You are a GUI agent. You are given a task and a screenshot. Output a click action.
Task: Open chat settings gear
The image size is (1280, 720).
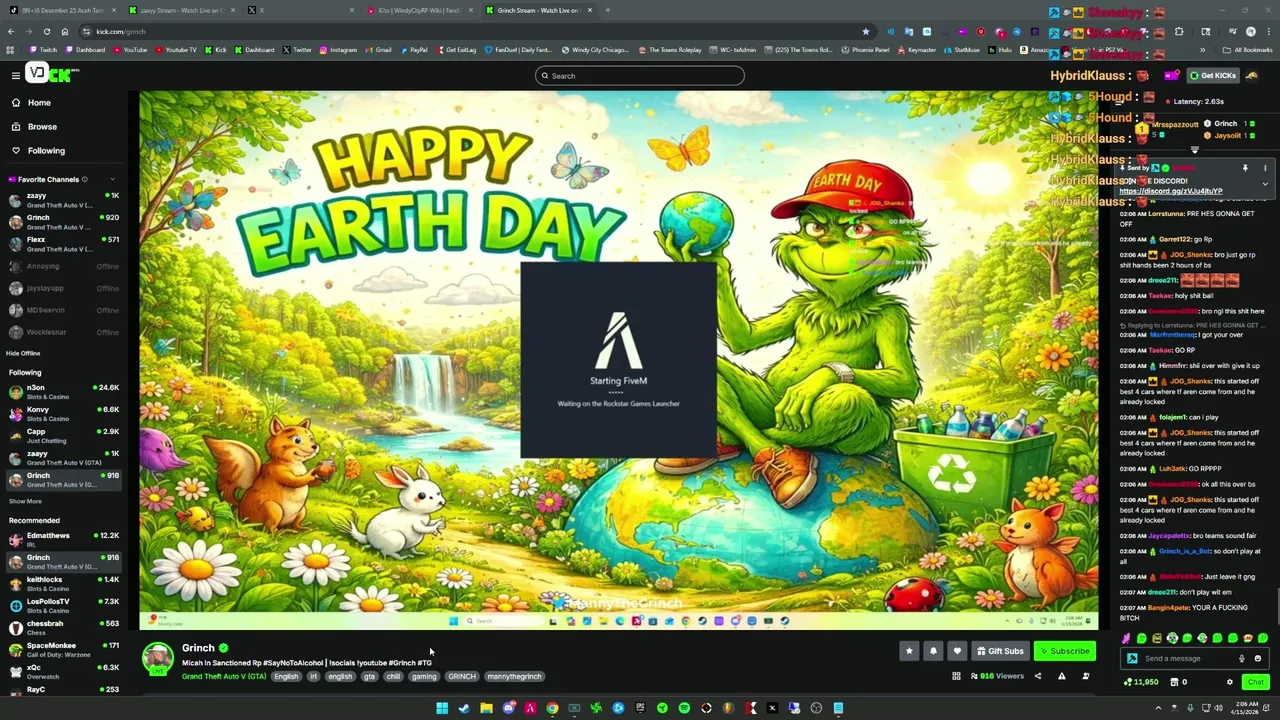(1230, 682)
